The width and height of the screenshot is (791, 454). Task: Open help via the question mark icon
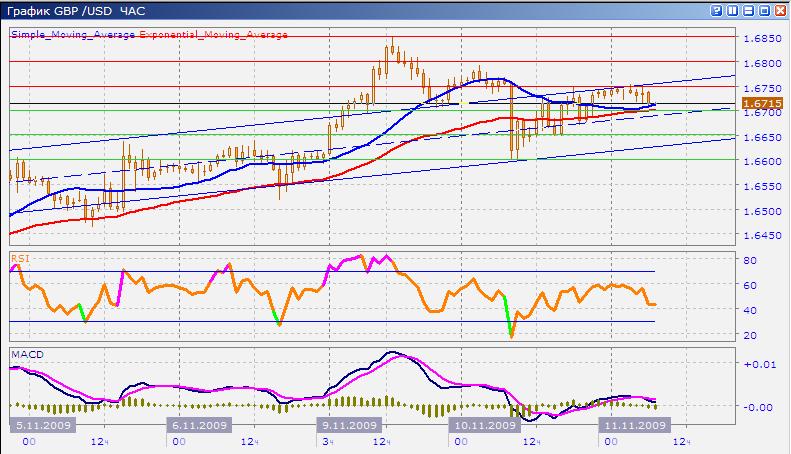(716, 10)
